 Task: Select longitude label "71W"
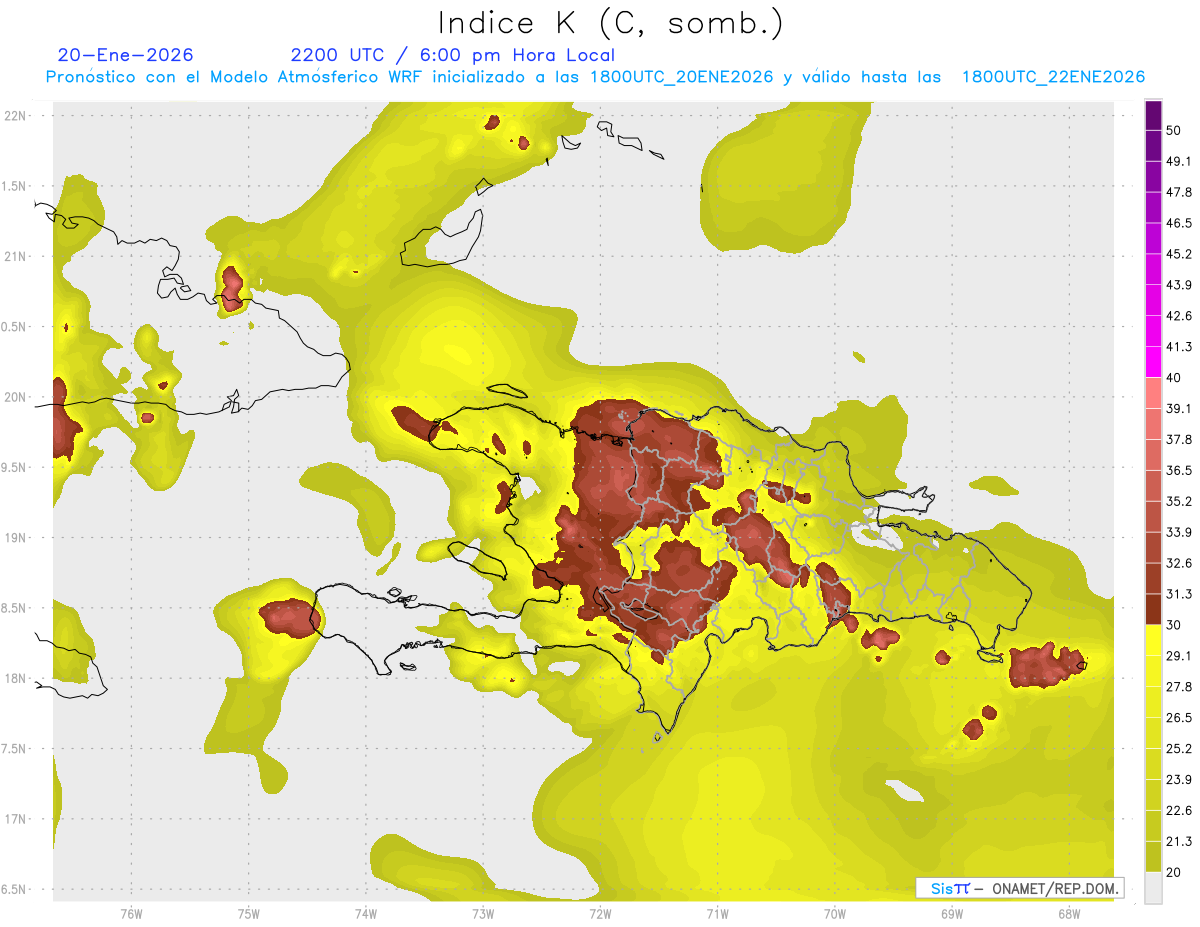tap(717, 914)
